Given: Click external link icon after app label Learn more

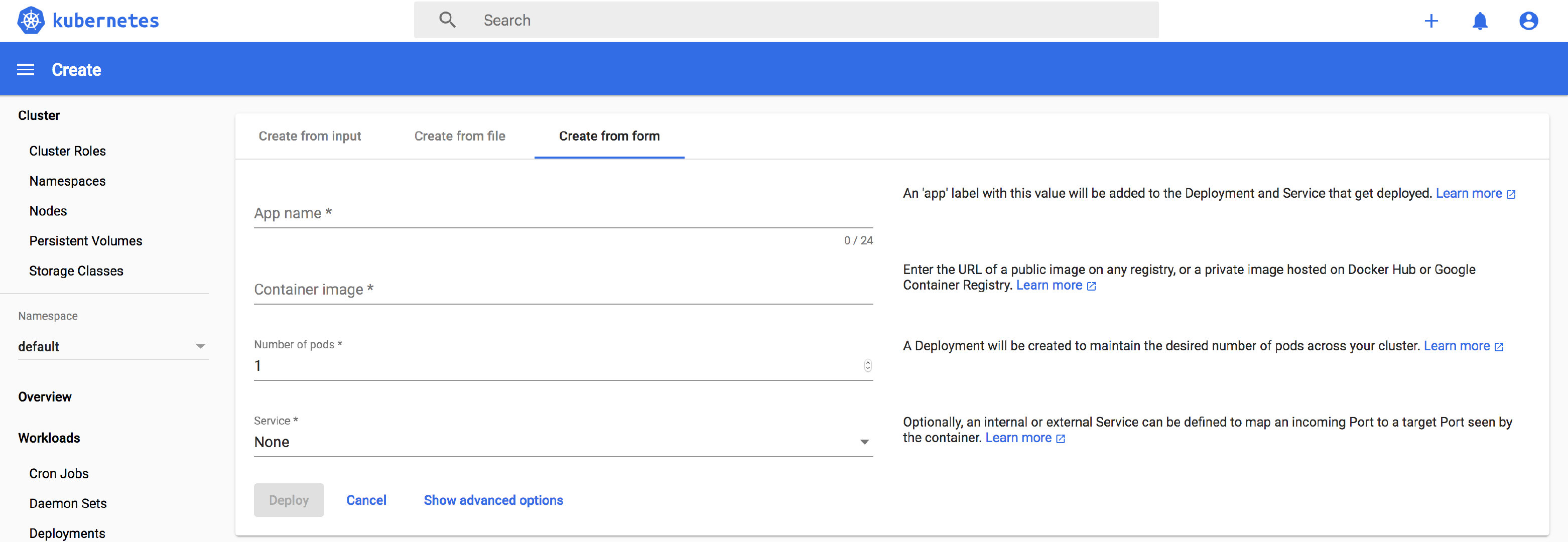Looking at the screenshot, I should pyautogui.click(x=1511, y=194).
